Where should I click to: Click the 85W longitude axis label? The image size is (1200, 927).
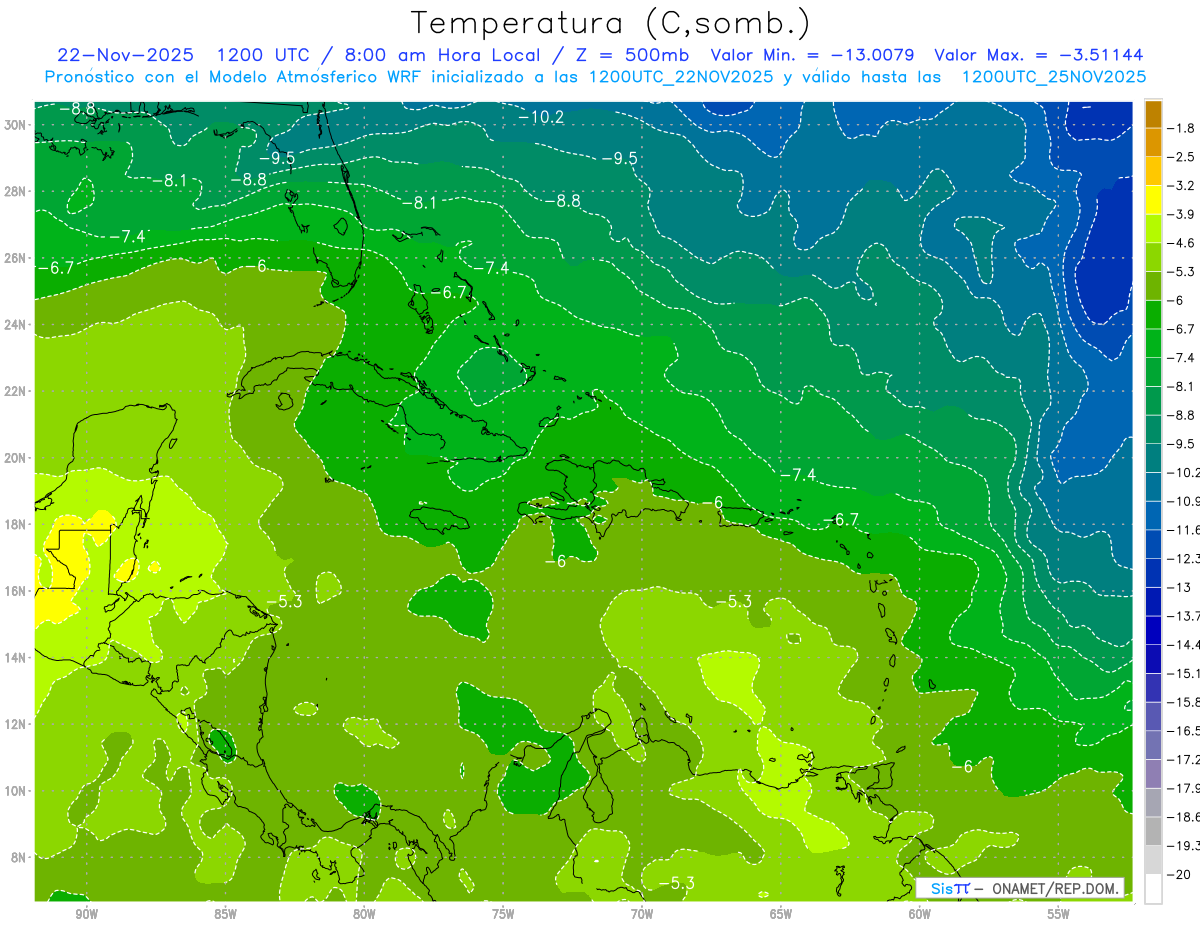tap(225, 914)
